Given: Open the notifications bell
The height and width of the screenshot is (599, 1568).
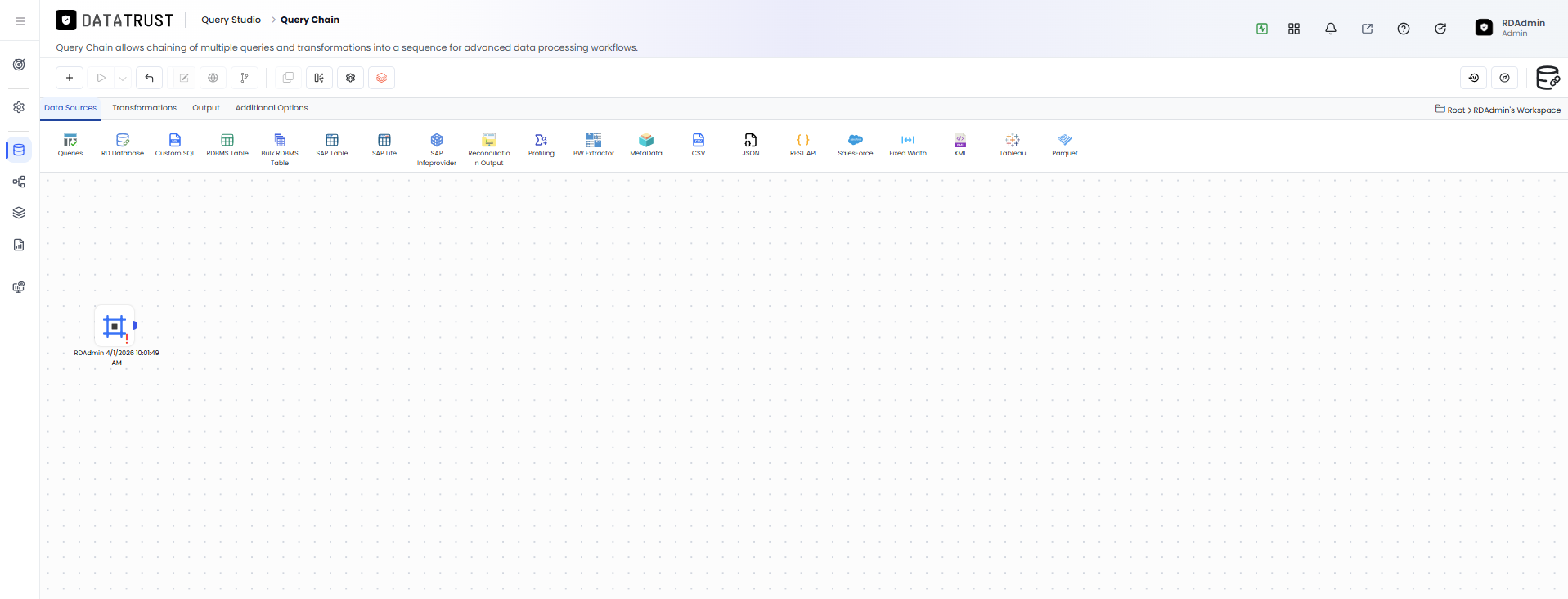Looking at the screenshot, I should pyautogui.click(x=1331, y=29).
